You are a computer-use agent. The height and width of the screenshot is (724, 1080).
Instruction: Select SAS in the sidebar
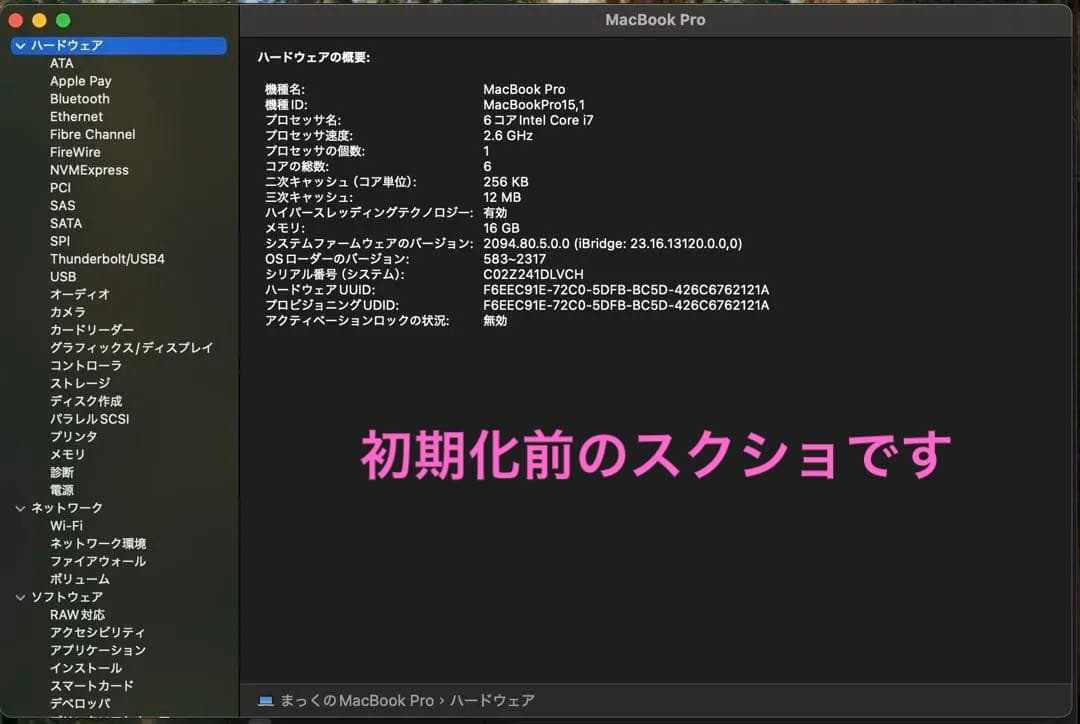point(63,206)
